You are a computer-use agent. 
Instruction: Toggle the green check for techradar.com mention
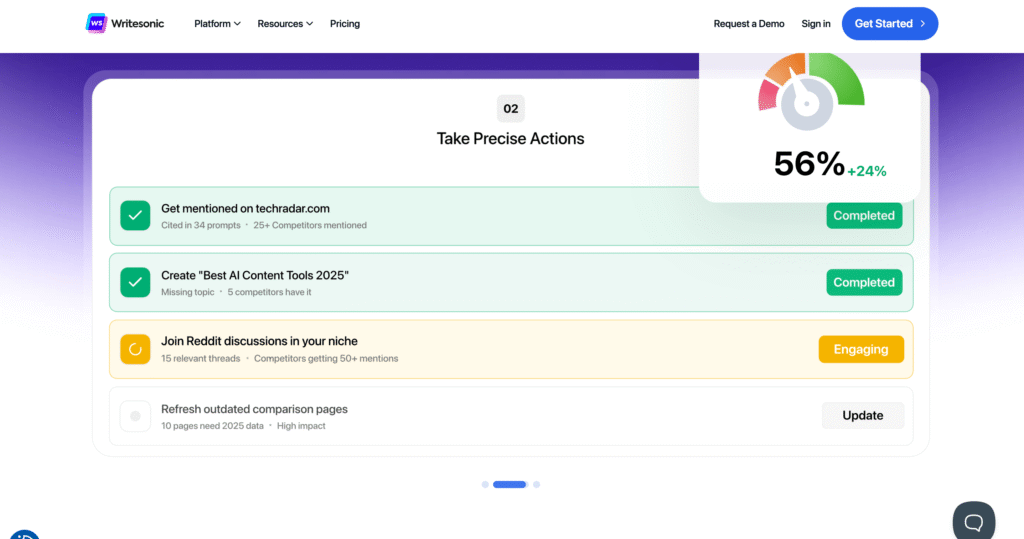tap(135, 216)
